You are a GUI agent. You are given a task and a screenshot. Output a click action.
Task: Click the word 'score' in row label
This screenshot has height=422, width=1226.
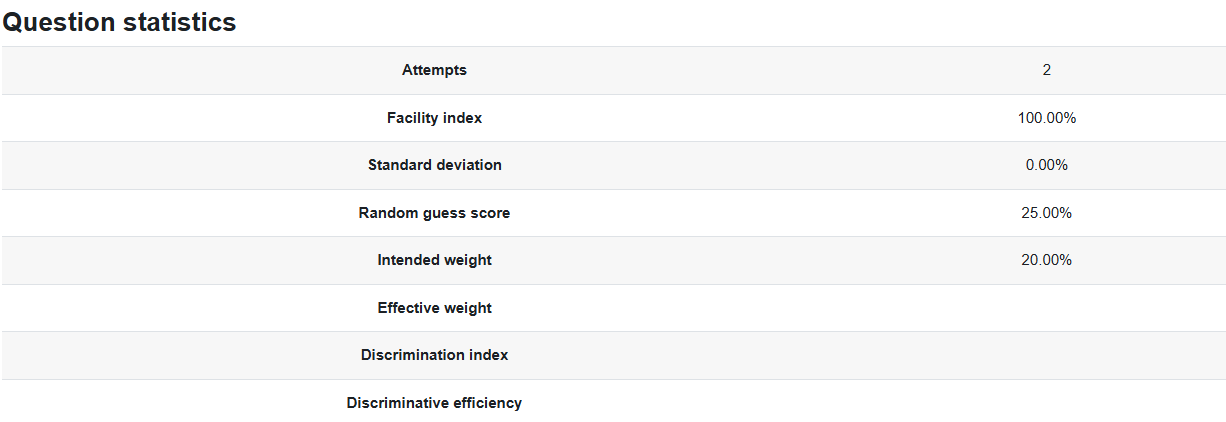(x=490, y=213)
